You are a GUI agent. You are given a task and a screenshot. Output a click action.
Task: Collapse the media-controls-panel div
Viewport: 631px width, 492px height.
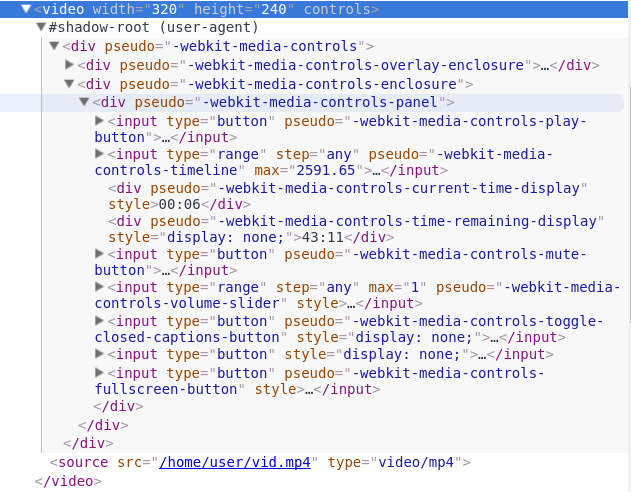[84, 102]
